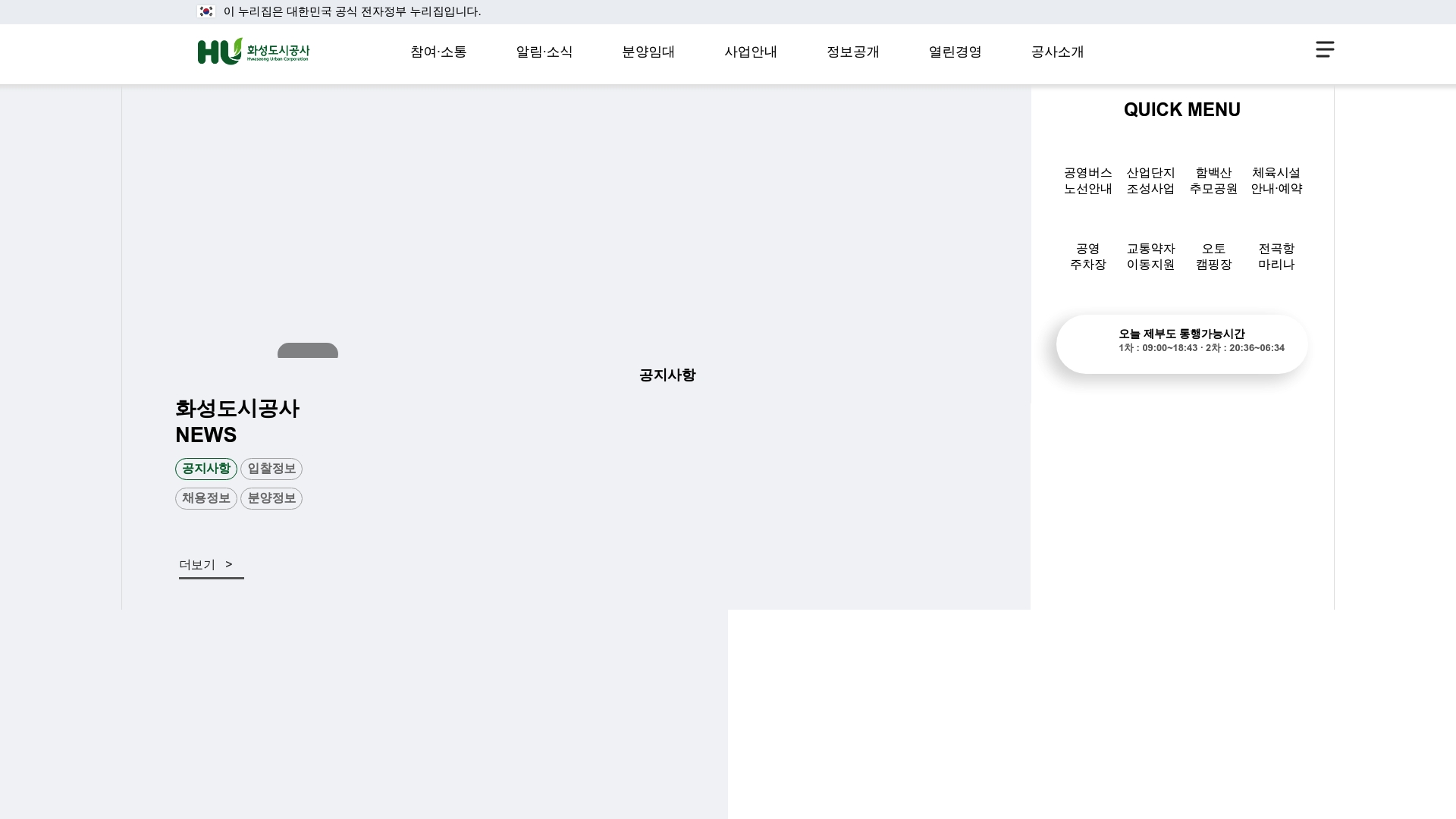
Task: Open 전곡항 마리나 quick menu
Action: point(1276,256)
